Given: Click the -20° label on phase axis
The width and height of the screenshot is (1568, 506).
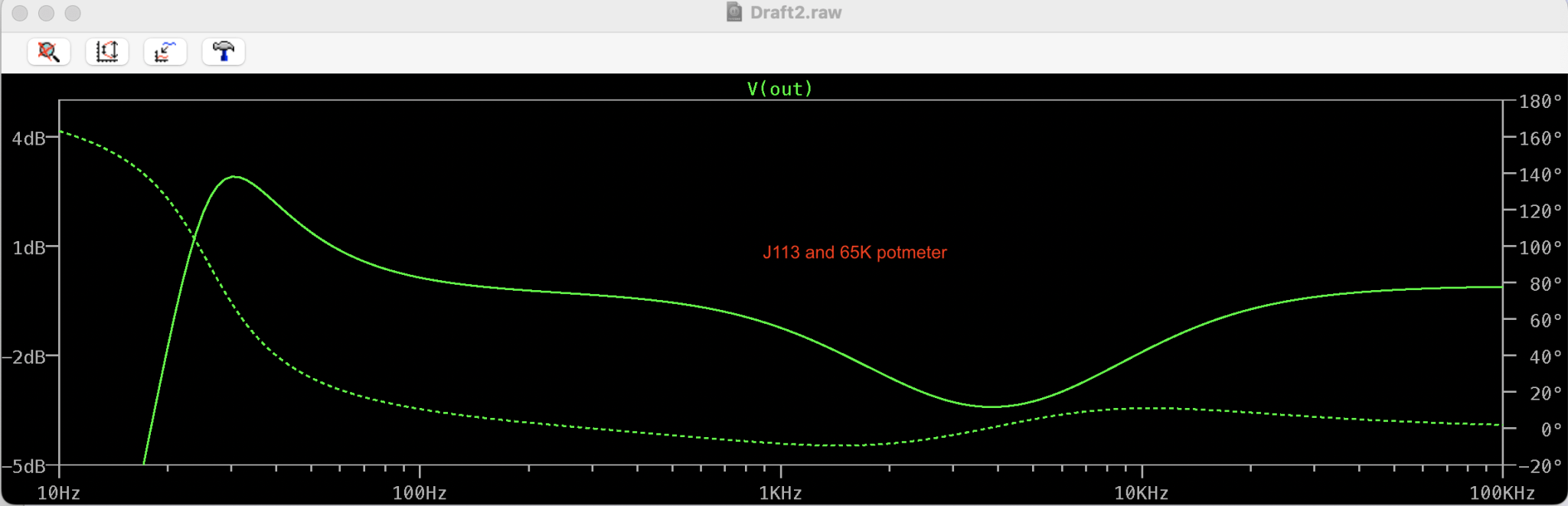Looking at the screenshot, I should [x=1540, y=466].
